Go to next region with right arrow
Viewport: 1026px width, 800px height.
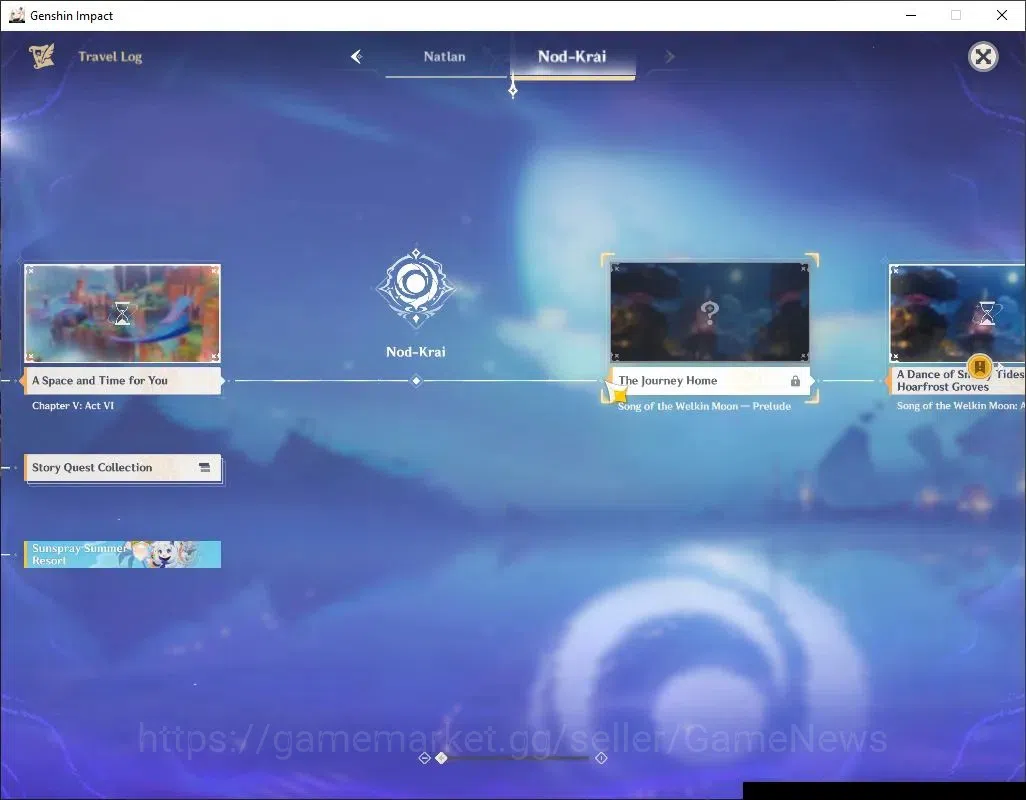(669, 57)
